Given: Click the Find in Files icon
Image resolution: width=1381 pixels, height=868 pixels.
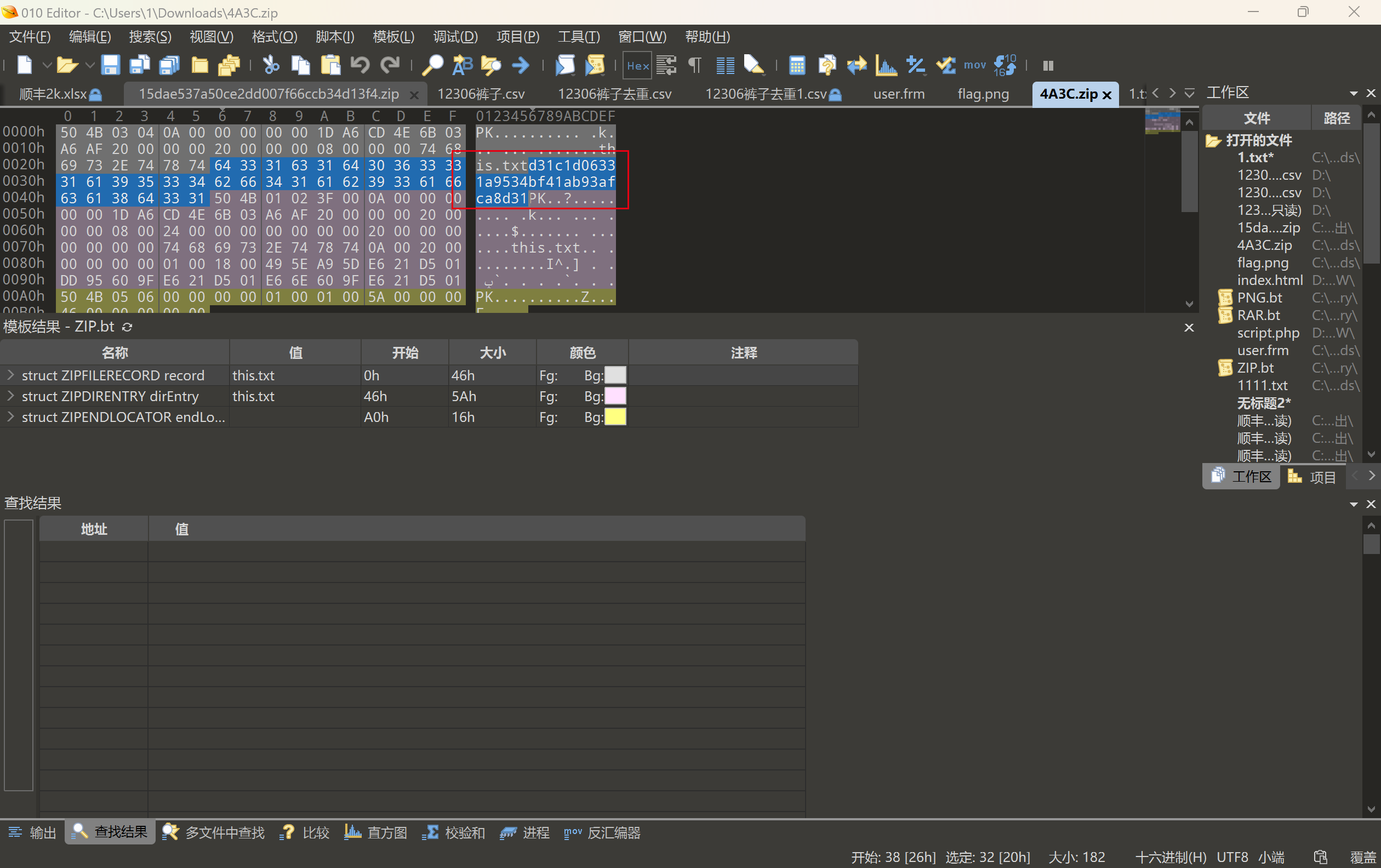Looking at the screenshot, I should 491,65.
